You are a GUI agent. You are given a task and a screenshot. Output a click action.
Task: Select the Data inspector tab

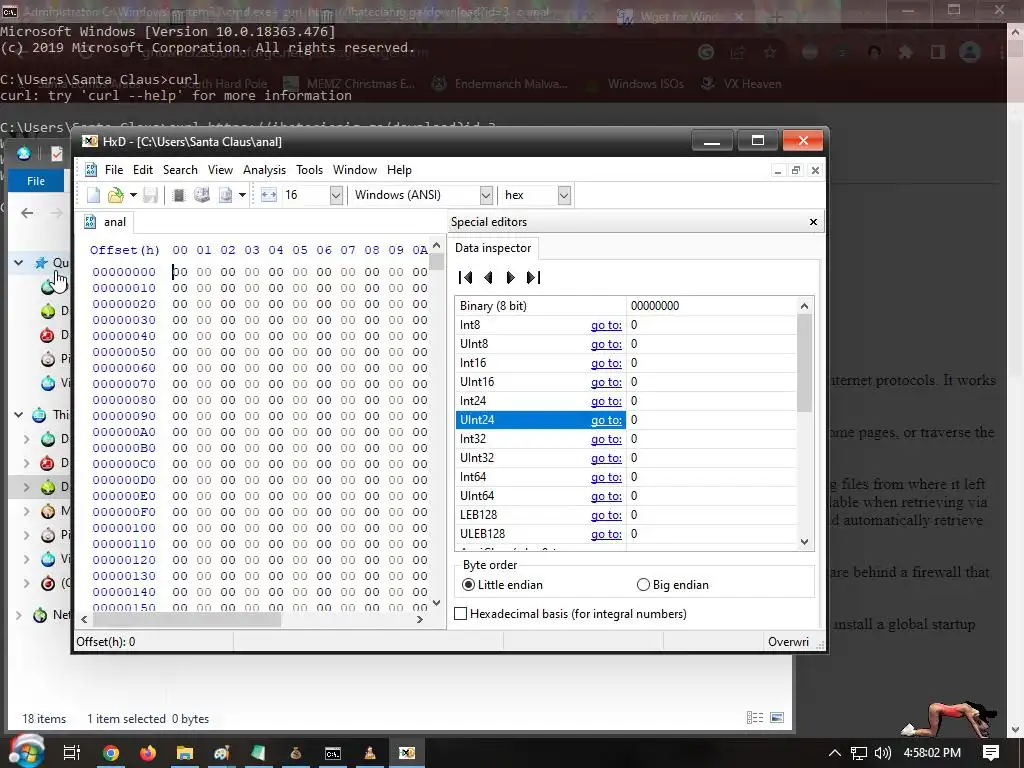[492, 248]
